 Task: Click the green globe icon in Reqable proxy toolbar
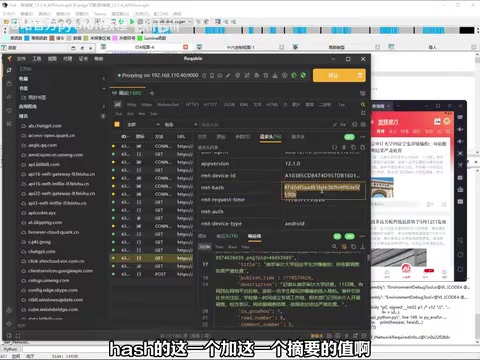pyautogui.click(x=303, y=75)
